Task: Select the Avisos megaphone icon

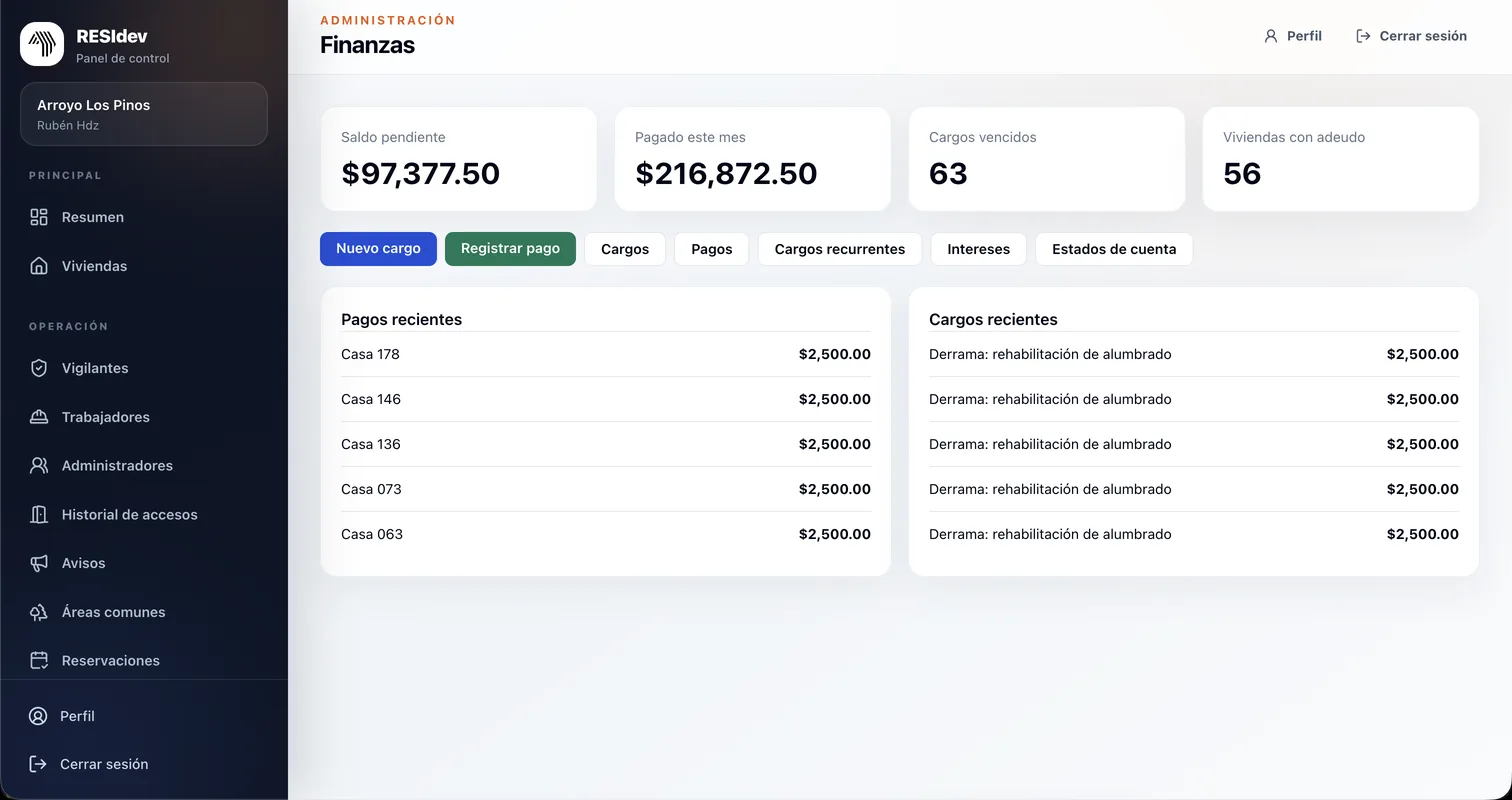Action: [x=39, y=563]
